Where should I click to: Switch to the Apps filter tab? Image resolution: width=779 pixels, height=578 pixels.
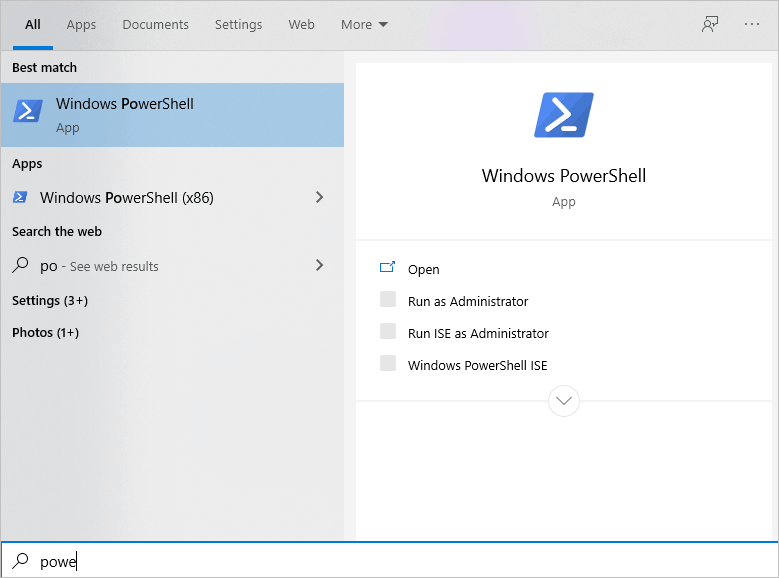[81, 24]
